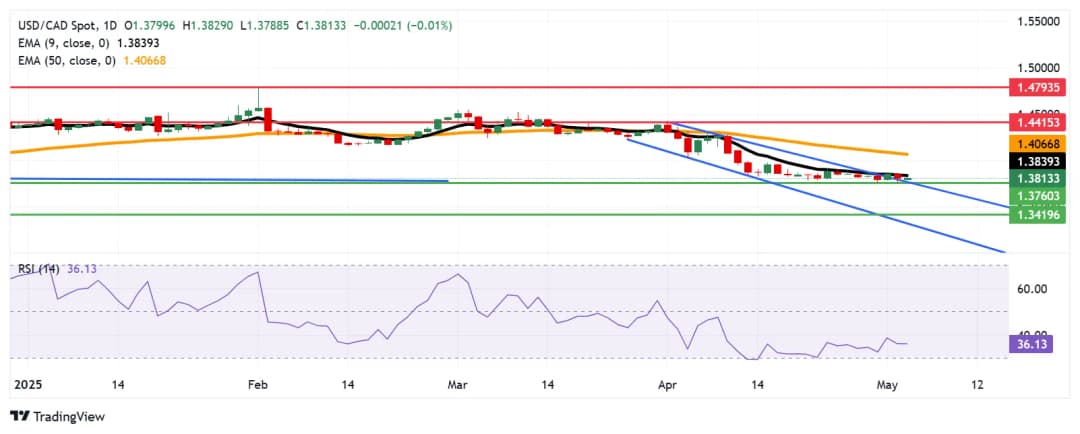Select the Feb date on time axis

(258, 384)
